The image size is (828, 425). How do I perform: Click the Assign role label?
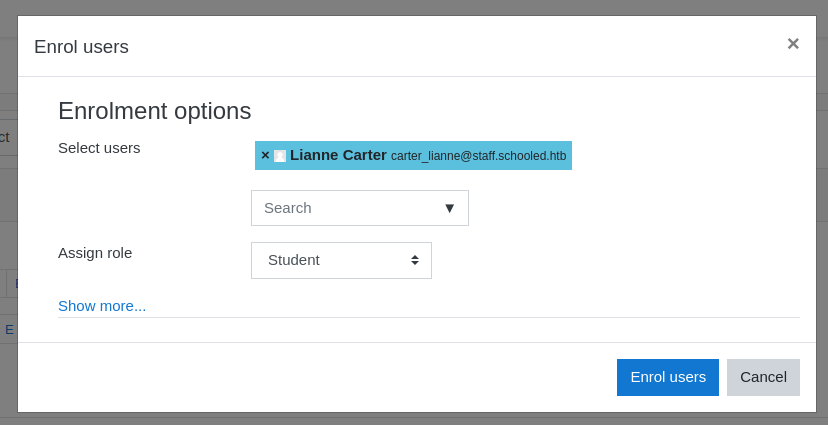95,253
